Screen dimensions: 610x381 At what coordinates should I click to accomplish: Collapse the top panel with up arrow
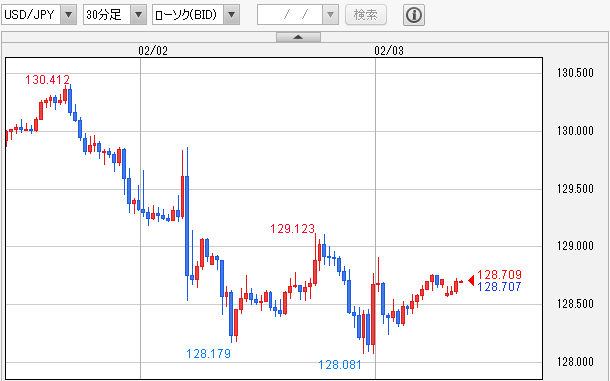298,37
